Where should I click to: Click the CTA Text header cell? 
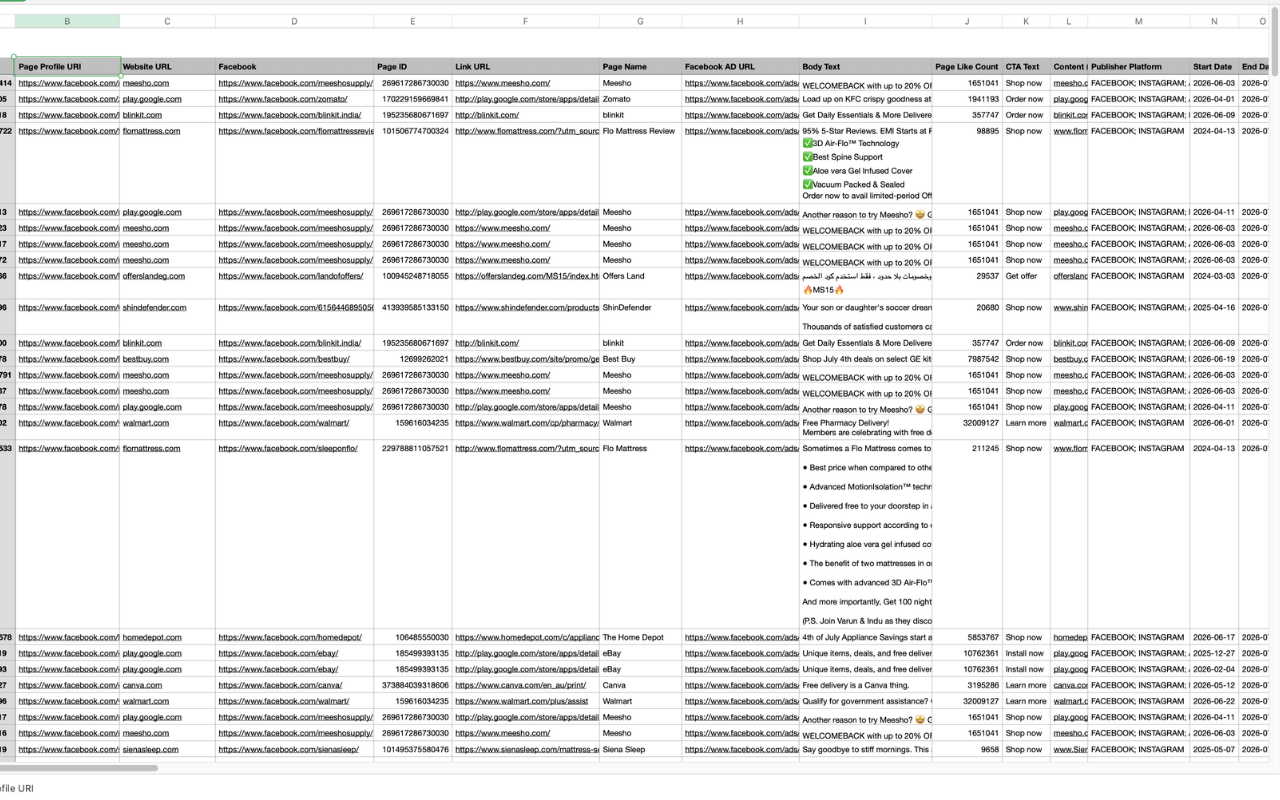pos(1026,67)
